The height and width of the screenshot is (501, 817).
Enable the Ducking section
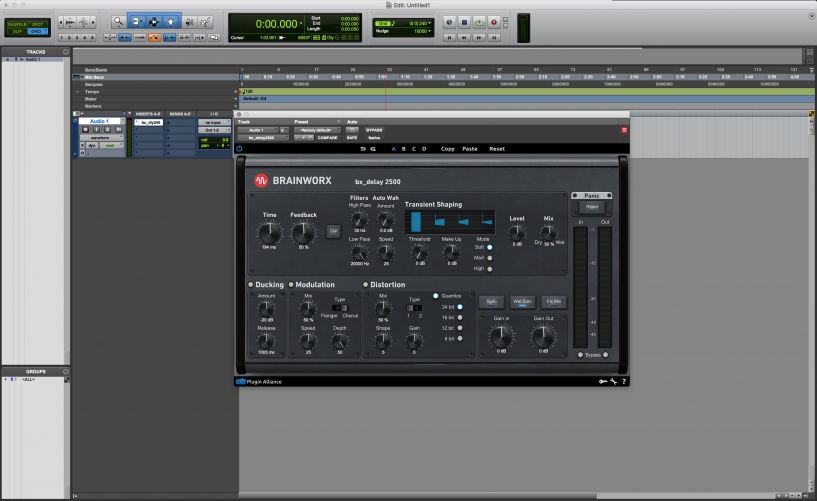(251, 285)
